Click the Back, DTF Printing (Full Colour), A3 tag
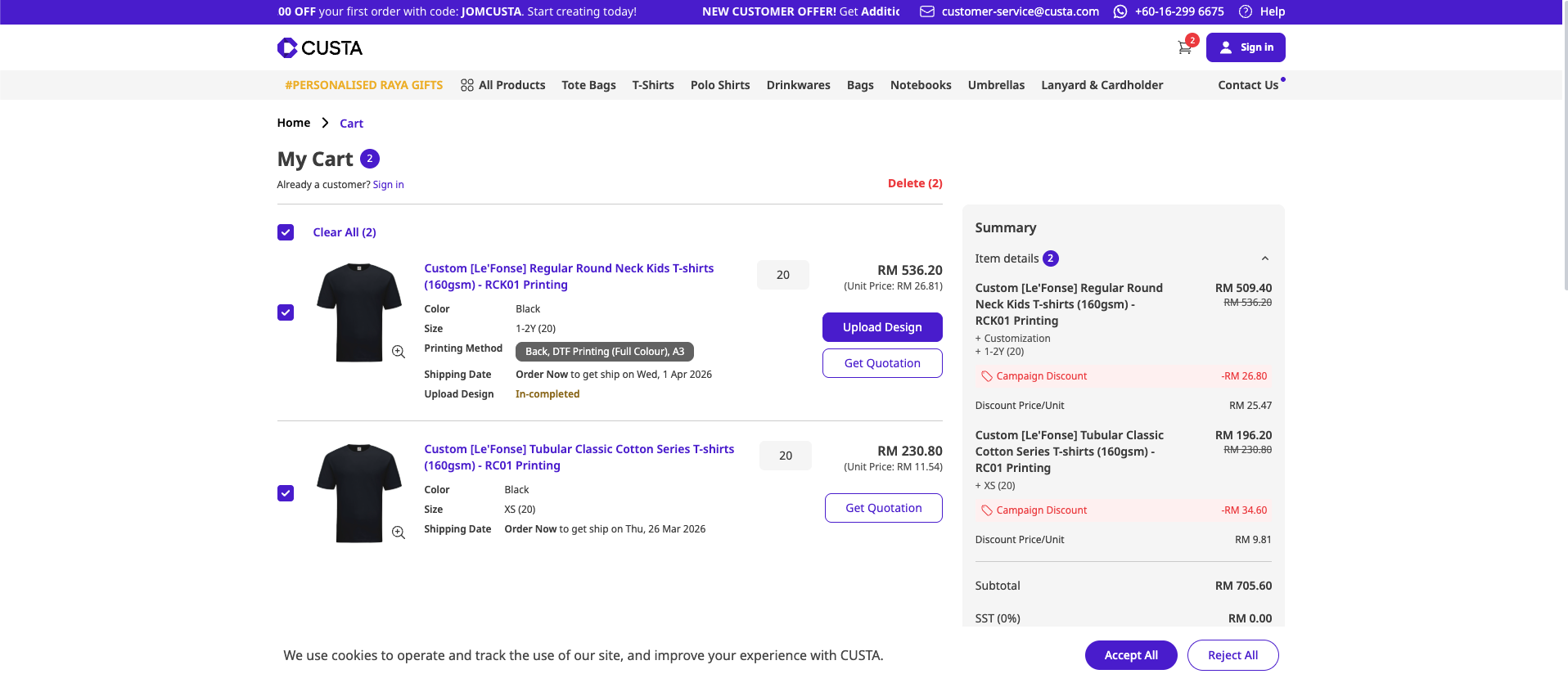 click(x=605, y=352)
